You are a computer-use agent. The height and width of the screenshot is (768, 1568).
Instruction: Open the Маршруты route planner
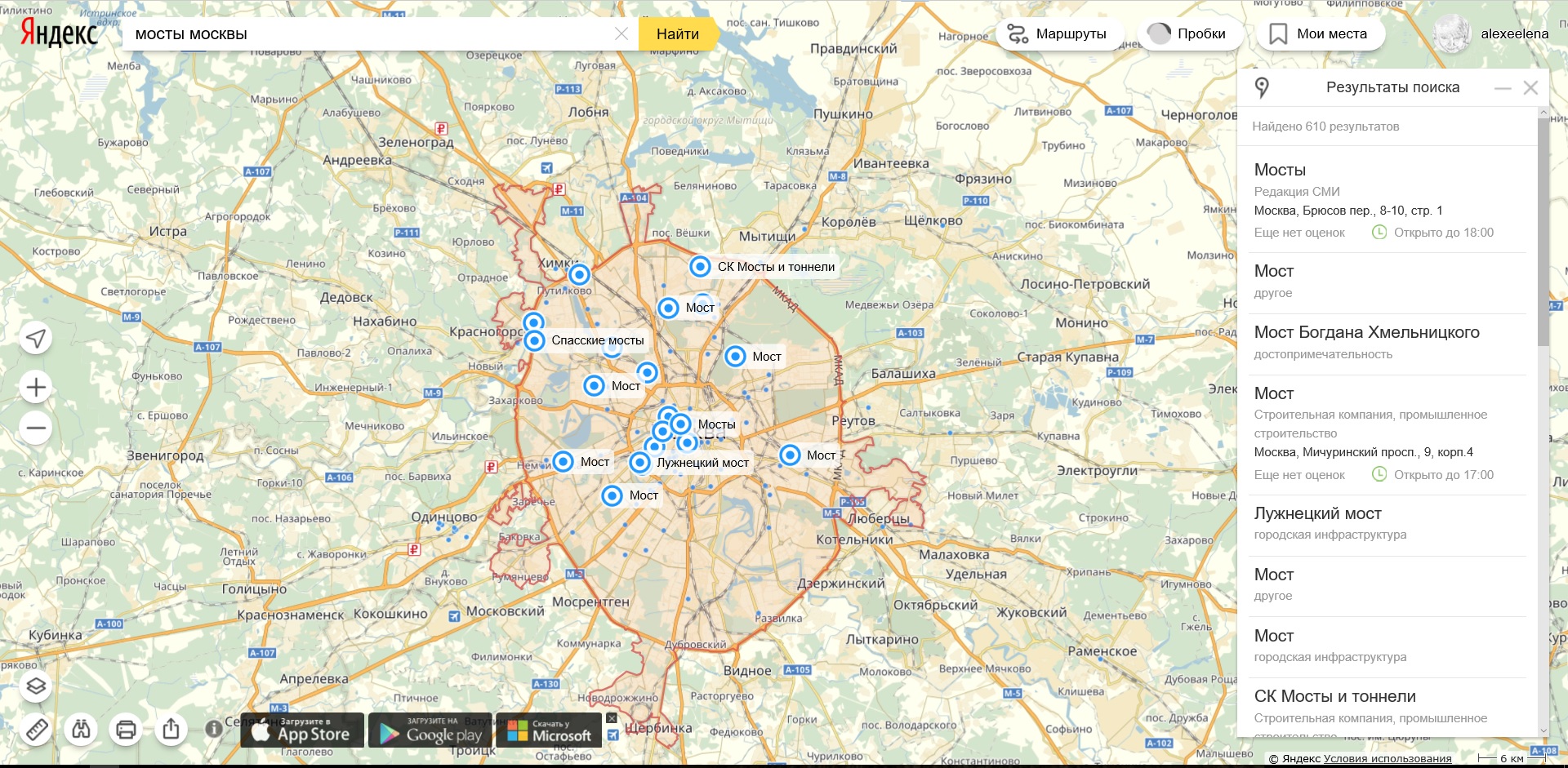(1059, 33)
